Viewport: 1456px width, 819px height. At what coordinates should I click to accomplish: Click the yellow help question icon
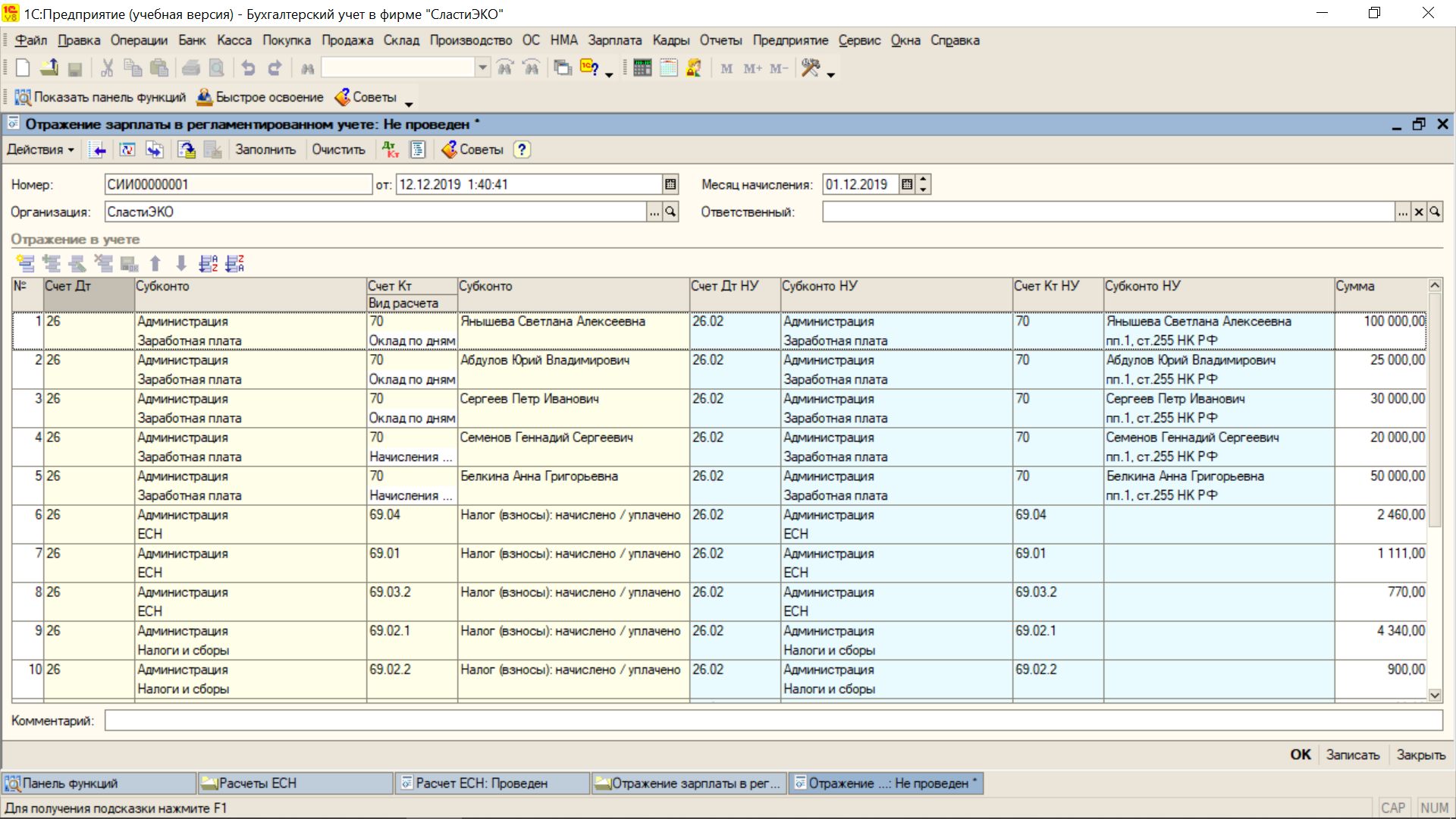(522, 149)
